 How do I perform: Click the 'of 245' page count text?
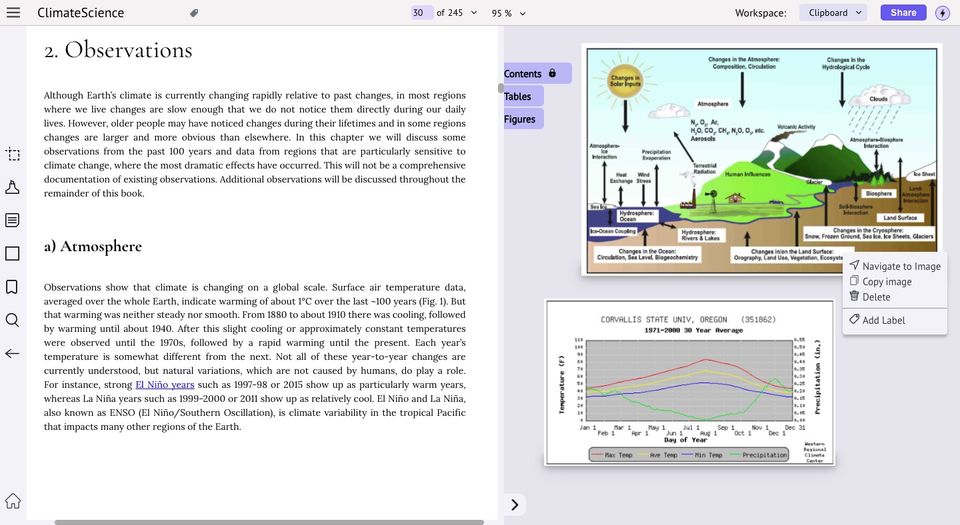(449, 13)
